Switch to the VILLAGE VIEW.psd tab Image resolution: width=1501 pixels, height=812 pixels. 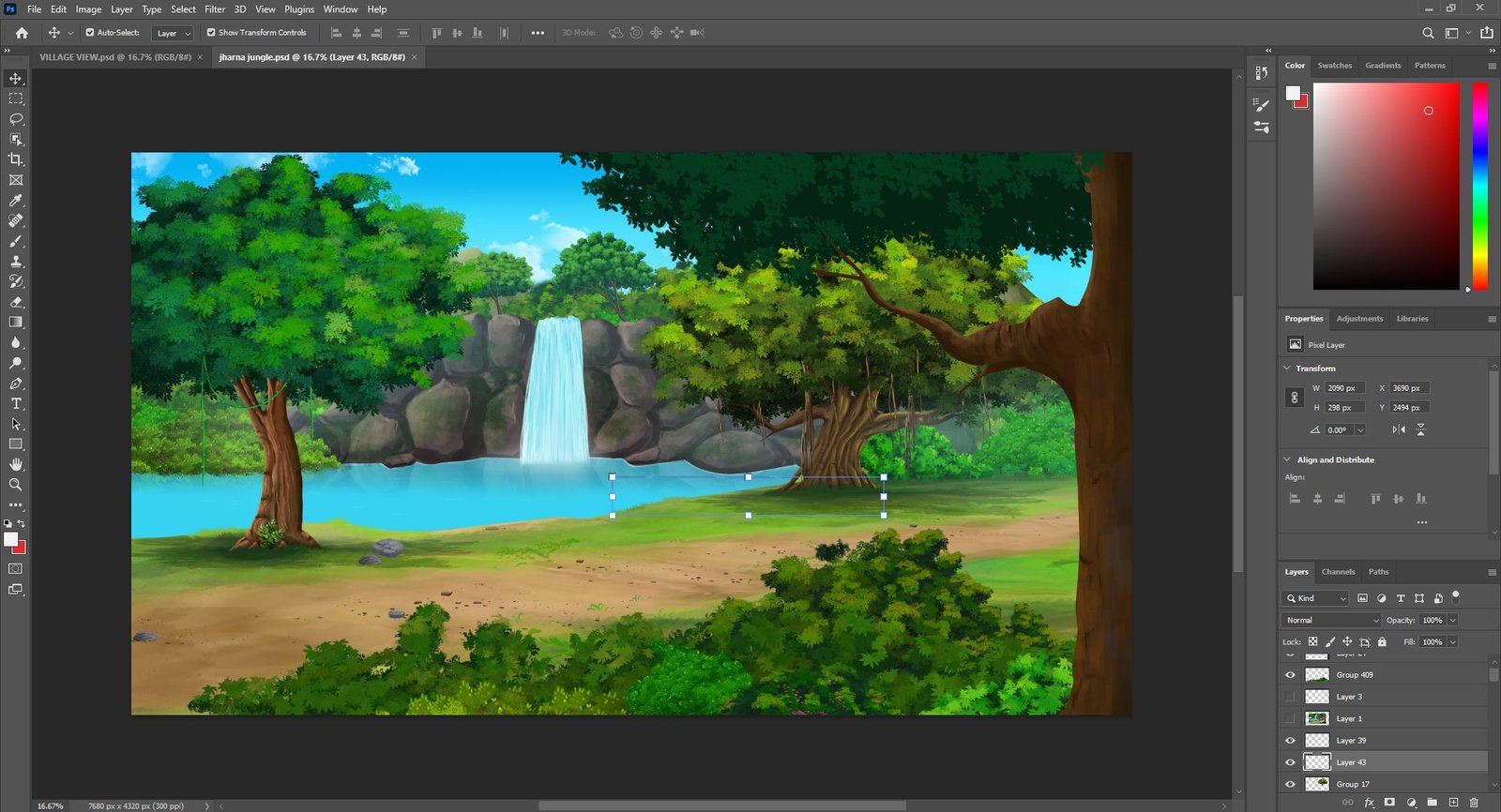pyautogui.click(x=115, y=57)
